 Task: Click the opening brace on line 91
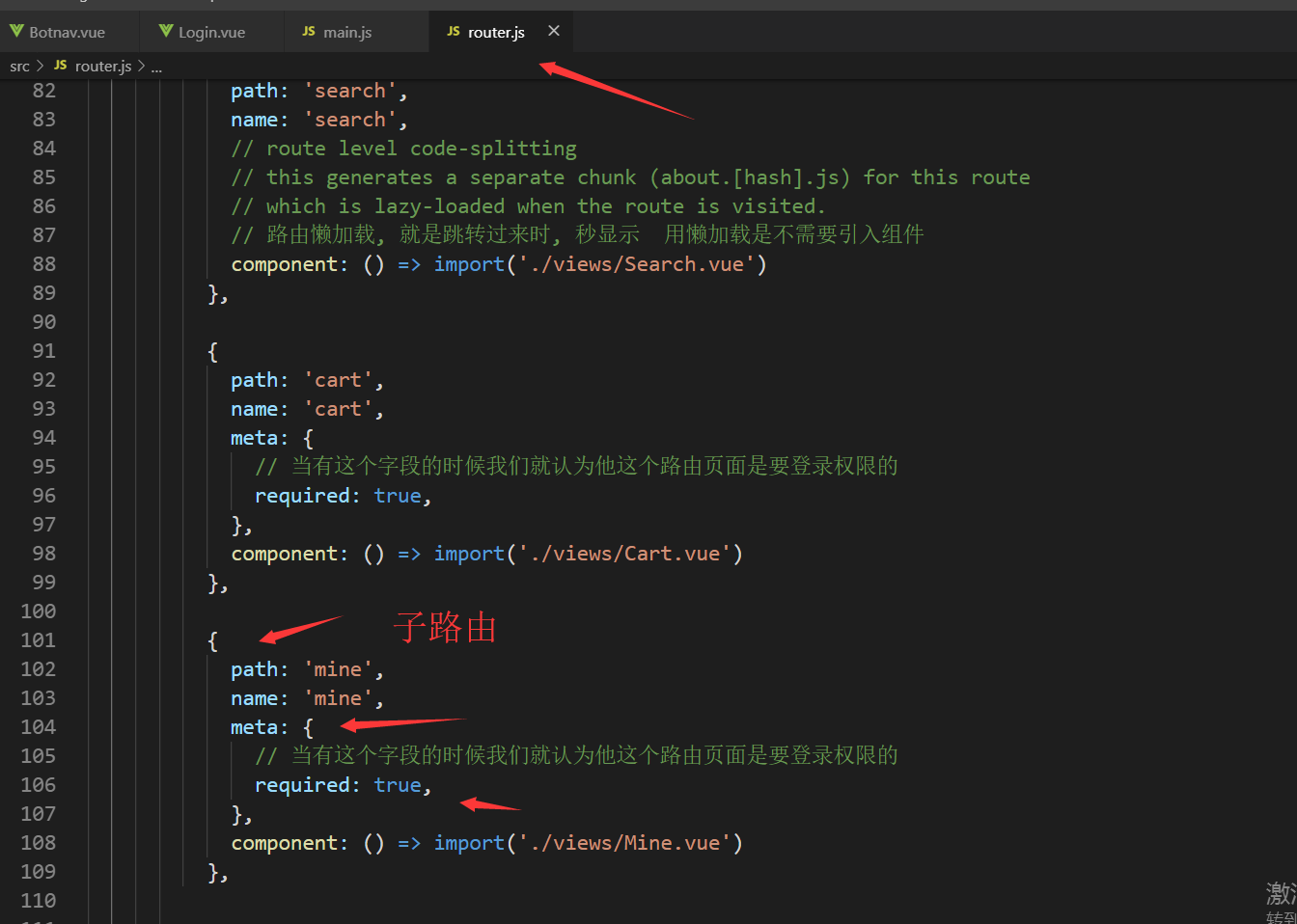pos(213,351)
